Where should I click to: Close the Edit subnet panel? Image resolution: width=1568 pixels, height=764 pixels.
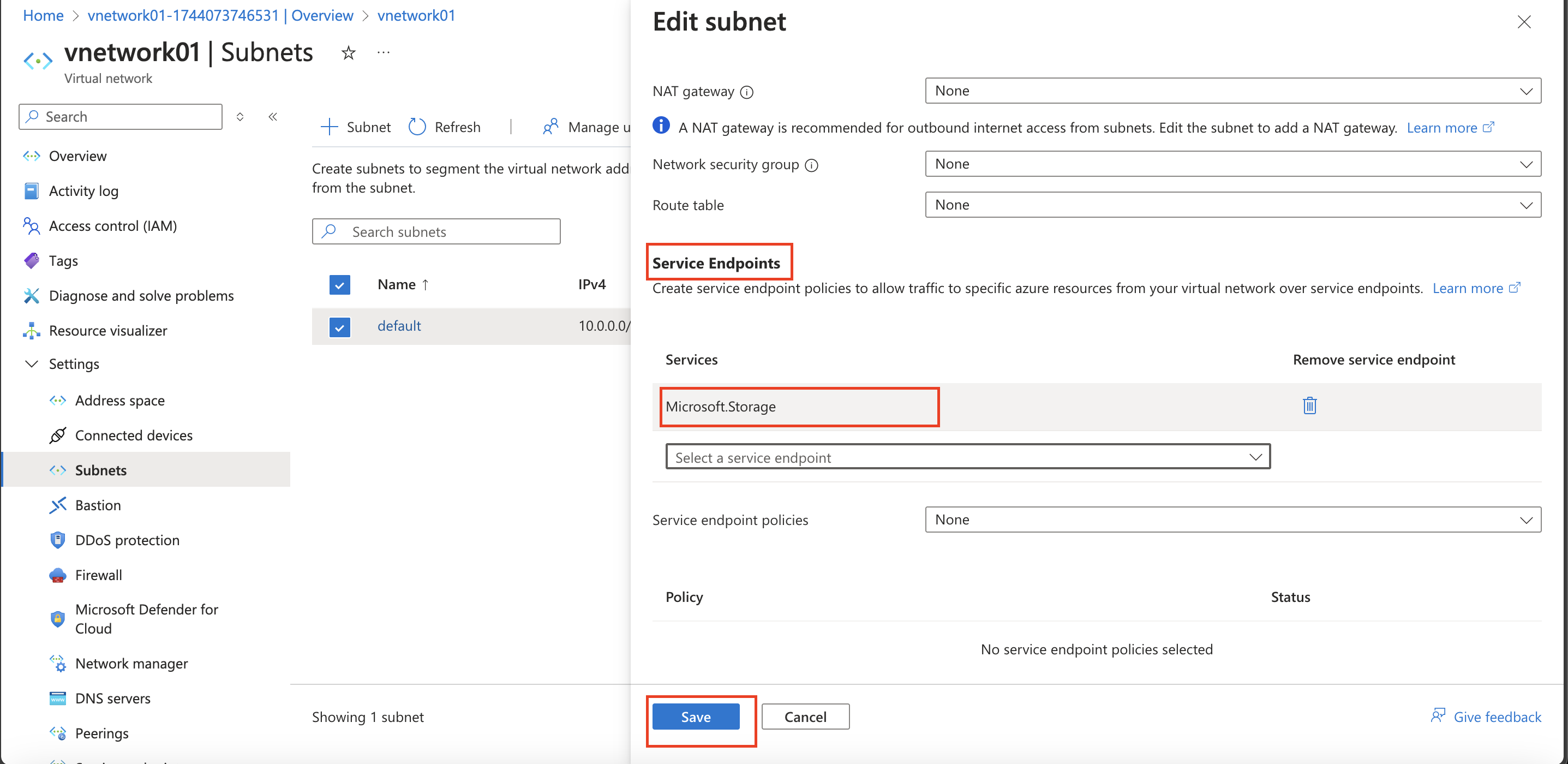click(x=1524, y=22)
